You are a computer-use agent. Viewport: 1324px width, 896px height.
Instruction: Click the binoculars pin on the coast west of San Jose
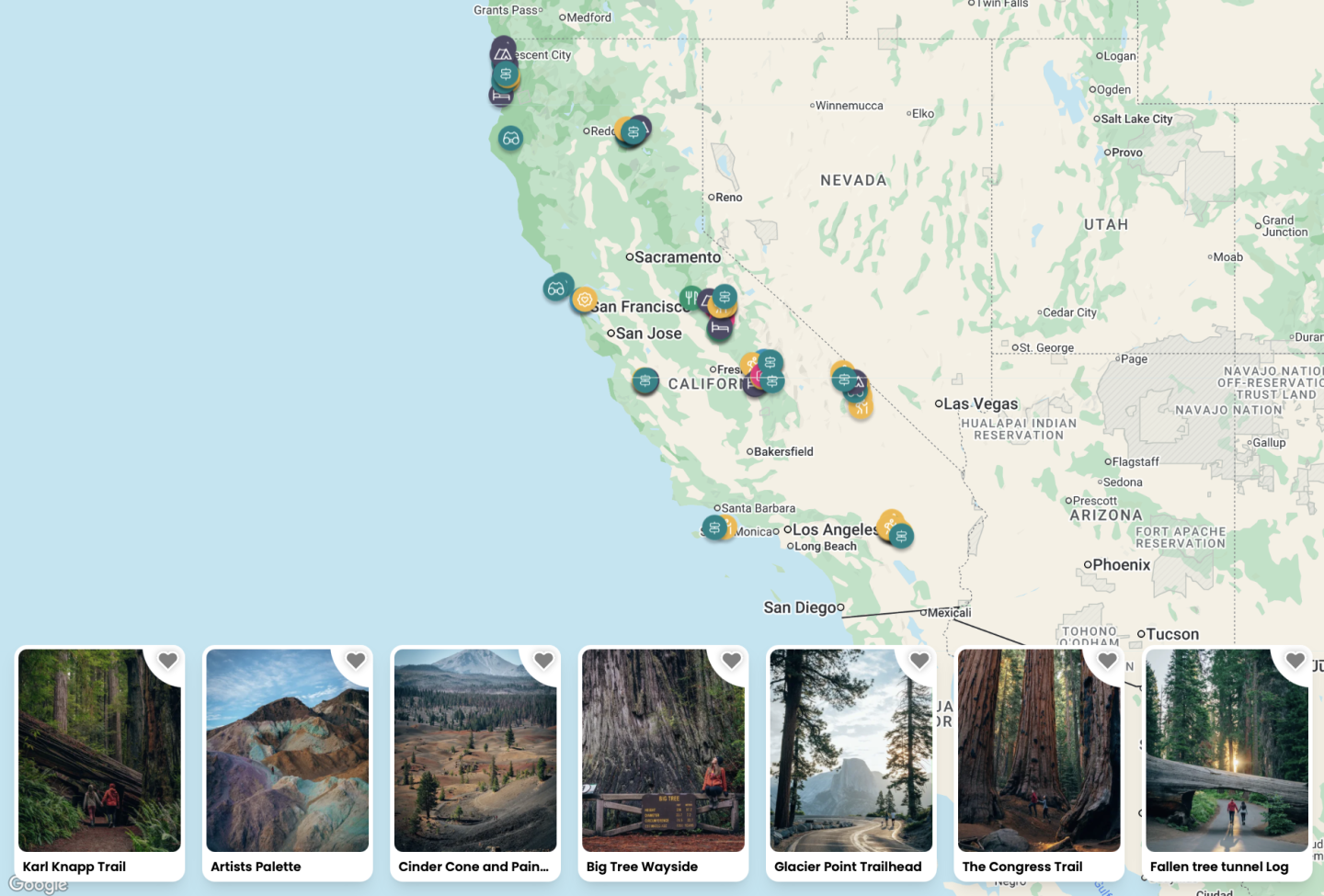(x=558, y=288)
